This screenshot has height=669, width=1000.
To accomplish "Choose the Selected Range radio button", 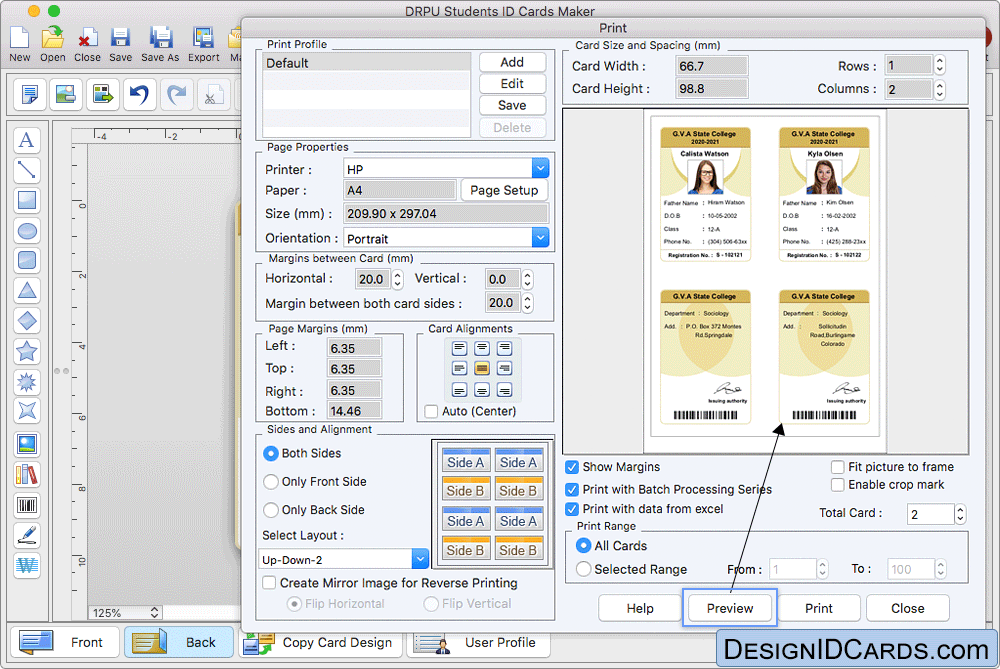I will click(x=584, y=569).
